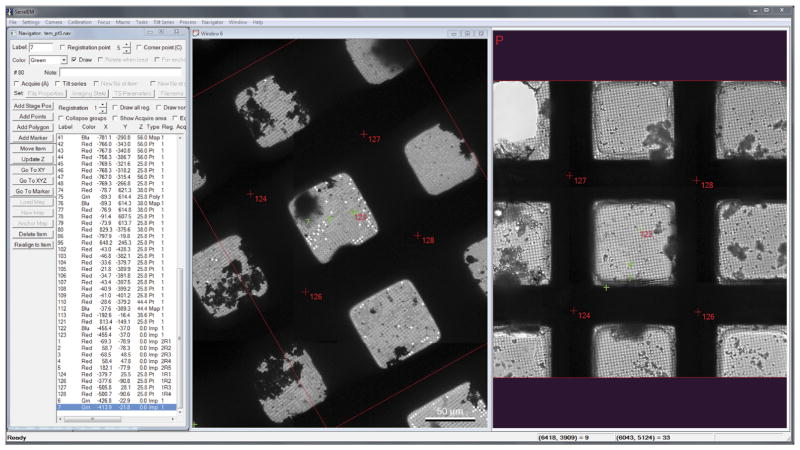Maximize the Window 6 image window
The height and width of the screenshot is (450, 800).
pos(467,33)
